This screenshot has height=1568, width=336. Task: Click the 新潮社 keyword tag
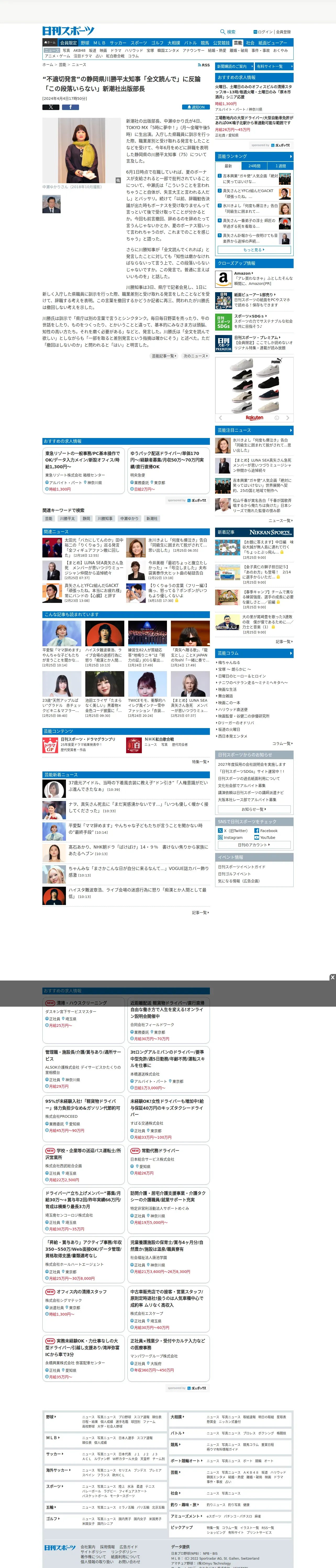[152, 518]
